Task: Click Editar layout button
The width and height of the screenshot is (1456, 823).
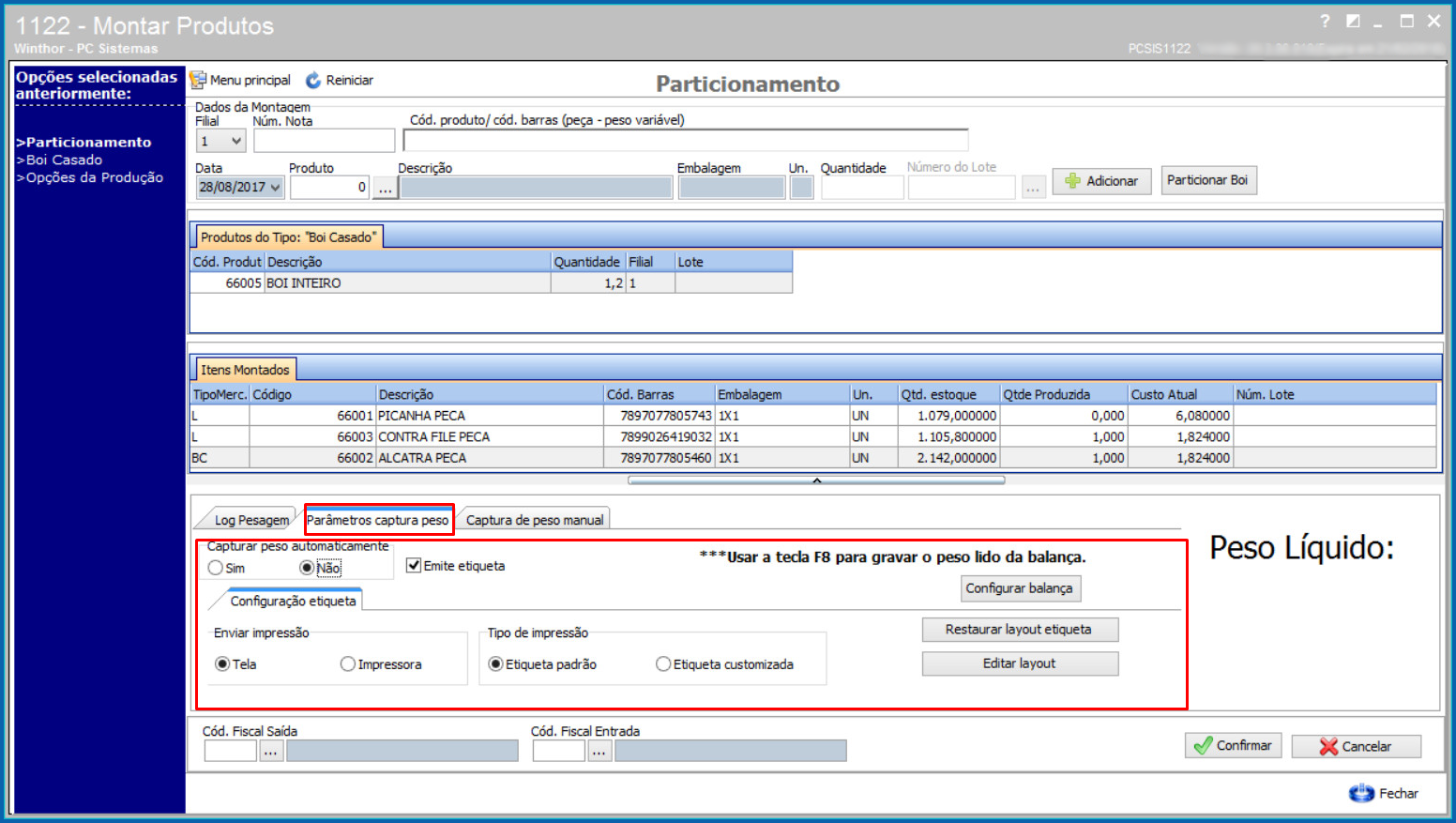Action: click(x=1020, y=663)
